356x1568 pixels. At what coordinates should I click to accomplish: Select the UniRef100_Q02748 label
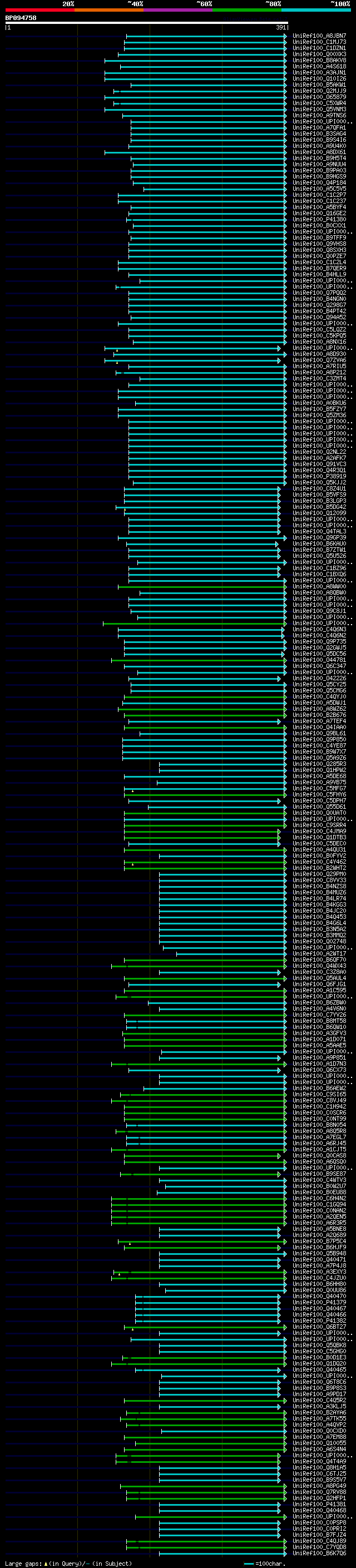pyautogui.click(x=319, y=941)
